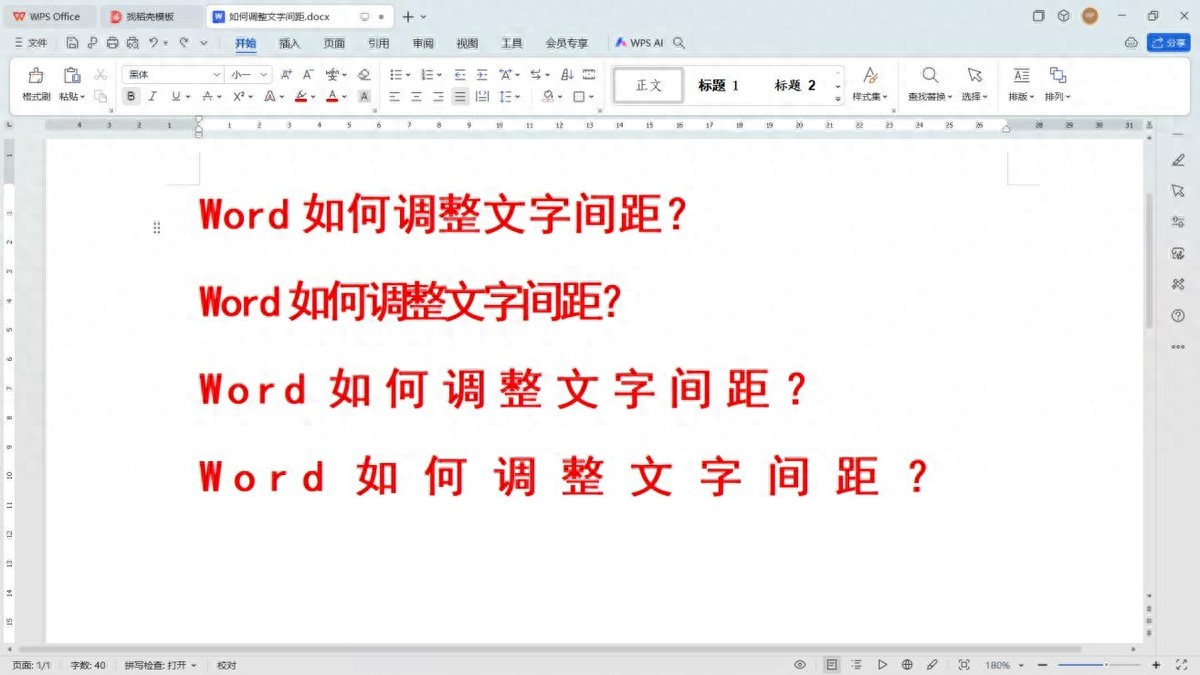Toggle Italic formatting
Image resolution: width=1200 pixels, height=675 pixels.
click(x=153, y=97)
